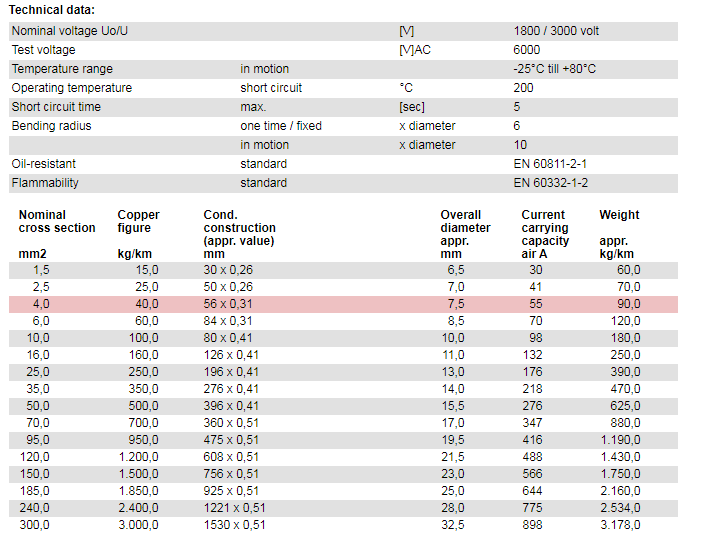This screenshot has height=537, width=711.
Task: Click the oil-resistant standard "EN 60811-2-1"
Action: tap(550, 164)
